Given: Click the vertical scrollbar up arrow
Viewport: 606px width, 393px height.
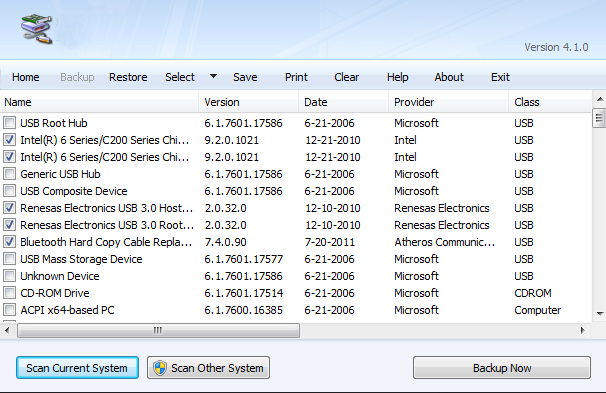Looking at the screenshot, I should 599,100.
